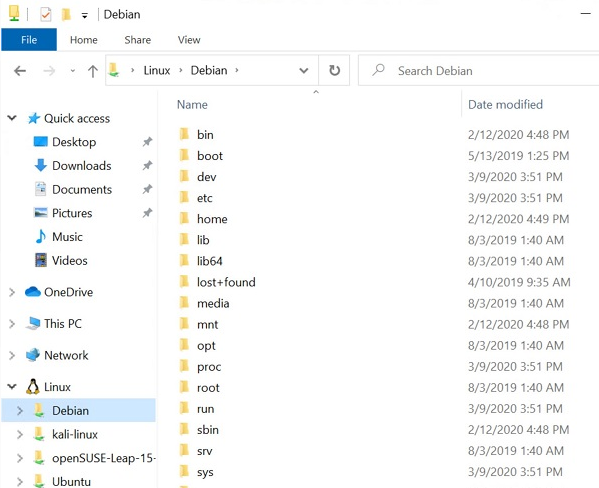Open the Share ribbon tab
This screenshot has width=599, height=488.
click(x=138, y=40)
